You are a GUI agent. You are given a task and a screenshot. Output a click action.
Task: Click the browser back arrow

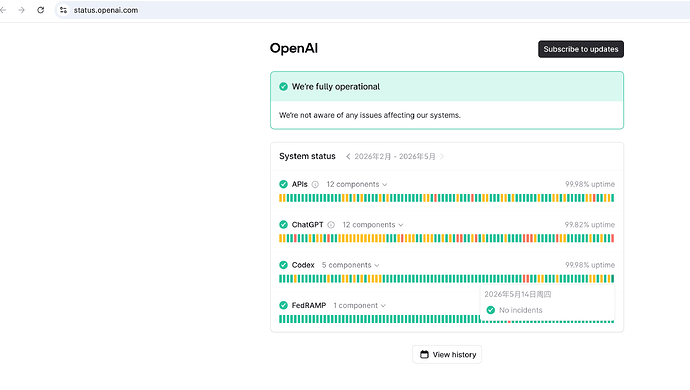click(3, 10)
